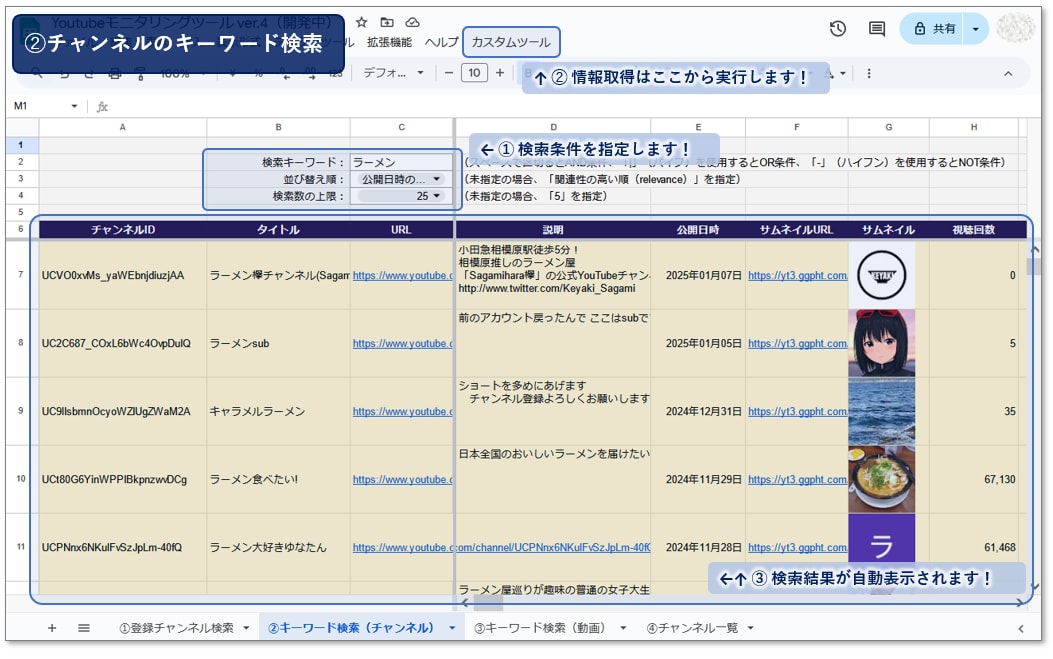Click the anime girl thumbnail for ラーメンsub
This screenshot has width=1053, height=659.
point(882,343)
